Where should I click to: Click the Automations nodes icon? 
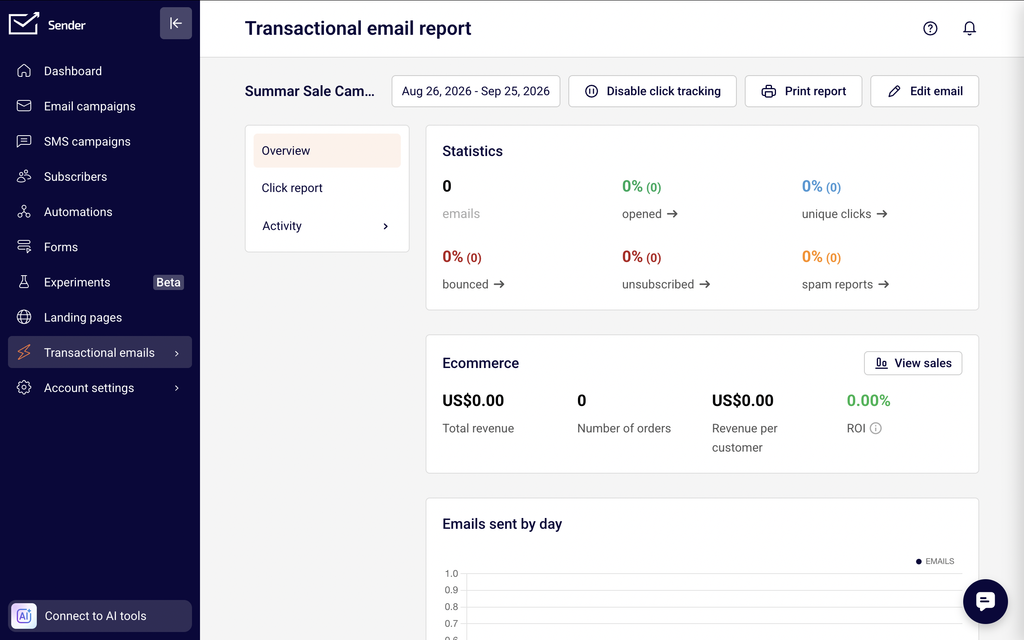[x=24, y=212]
